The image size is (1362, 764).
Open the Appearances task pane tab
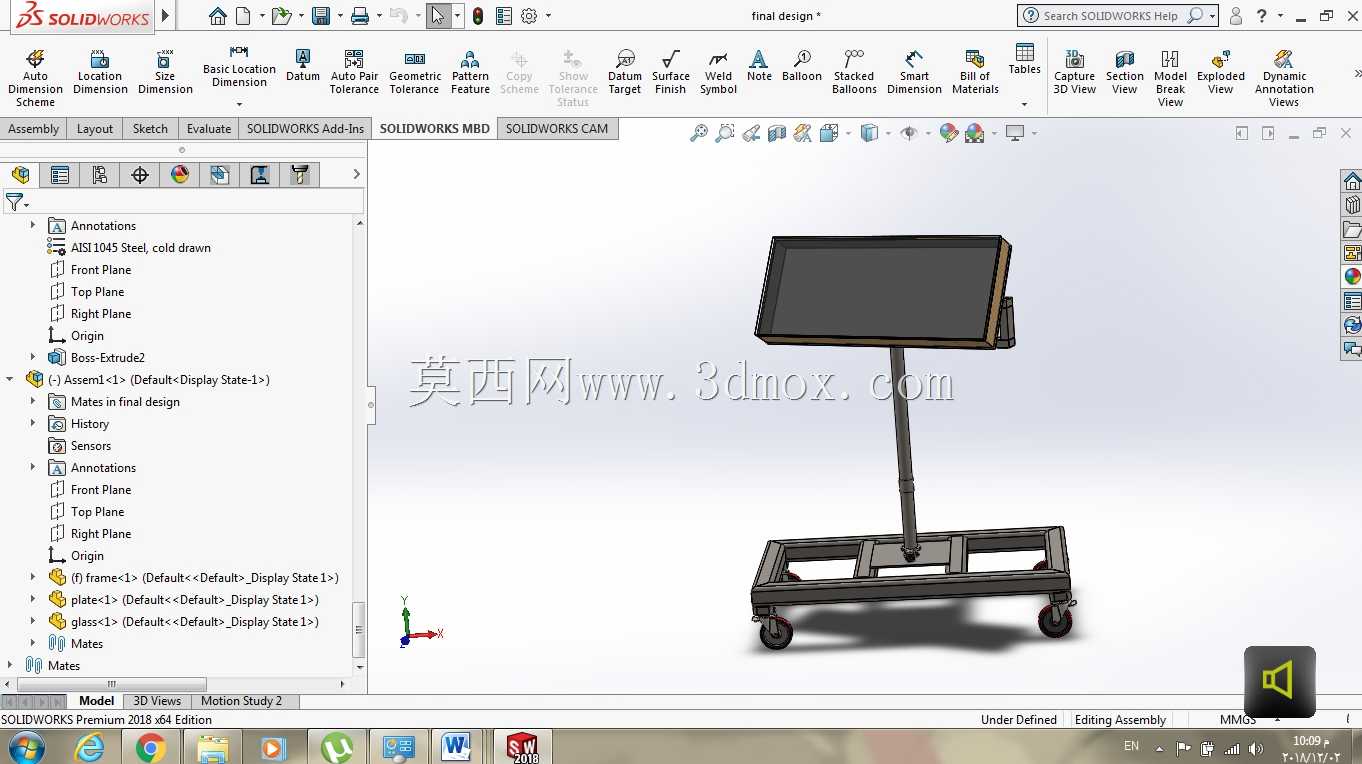point(1352,277)
